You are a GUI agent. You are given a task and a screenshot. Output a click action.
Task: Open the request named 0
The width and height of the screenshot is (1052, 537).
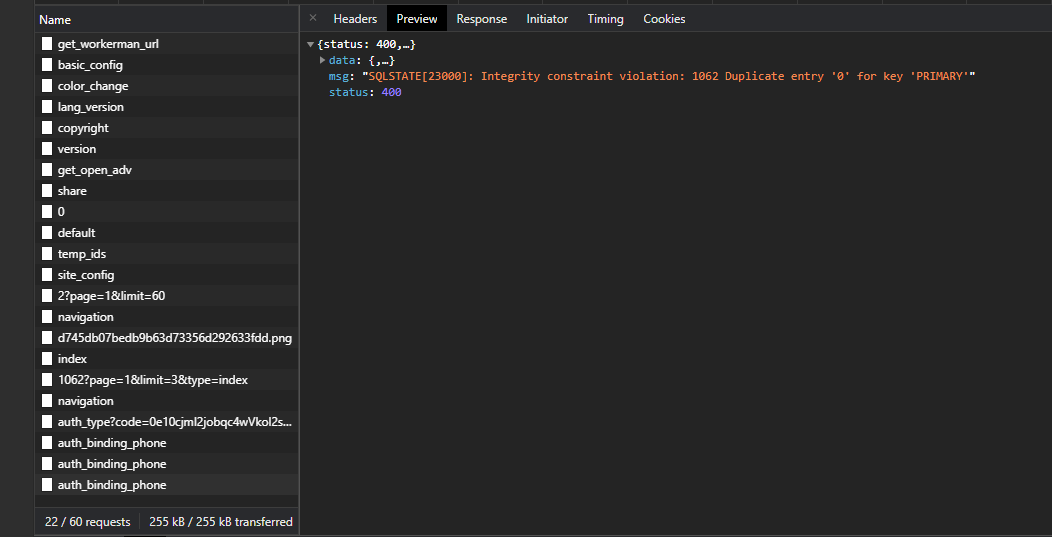click(x=167, y=211)
